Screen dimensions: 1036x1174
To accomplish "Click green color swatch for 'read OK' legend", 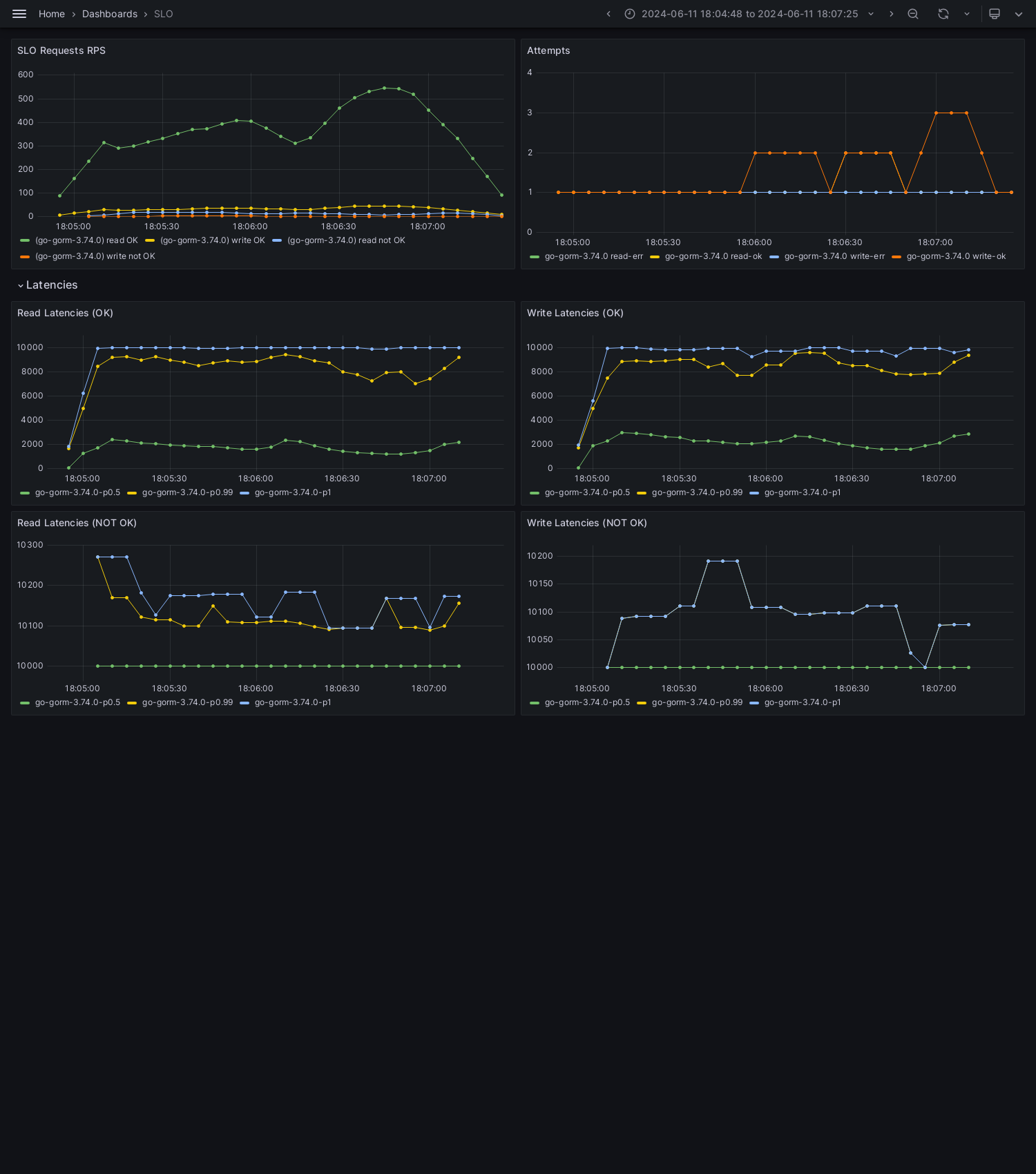I will (x=25, y=240).
